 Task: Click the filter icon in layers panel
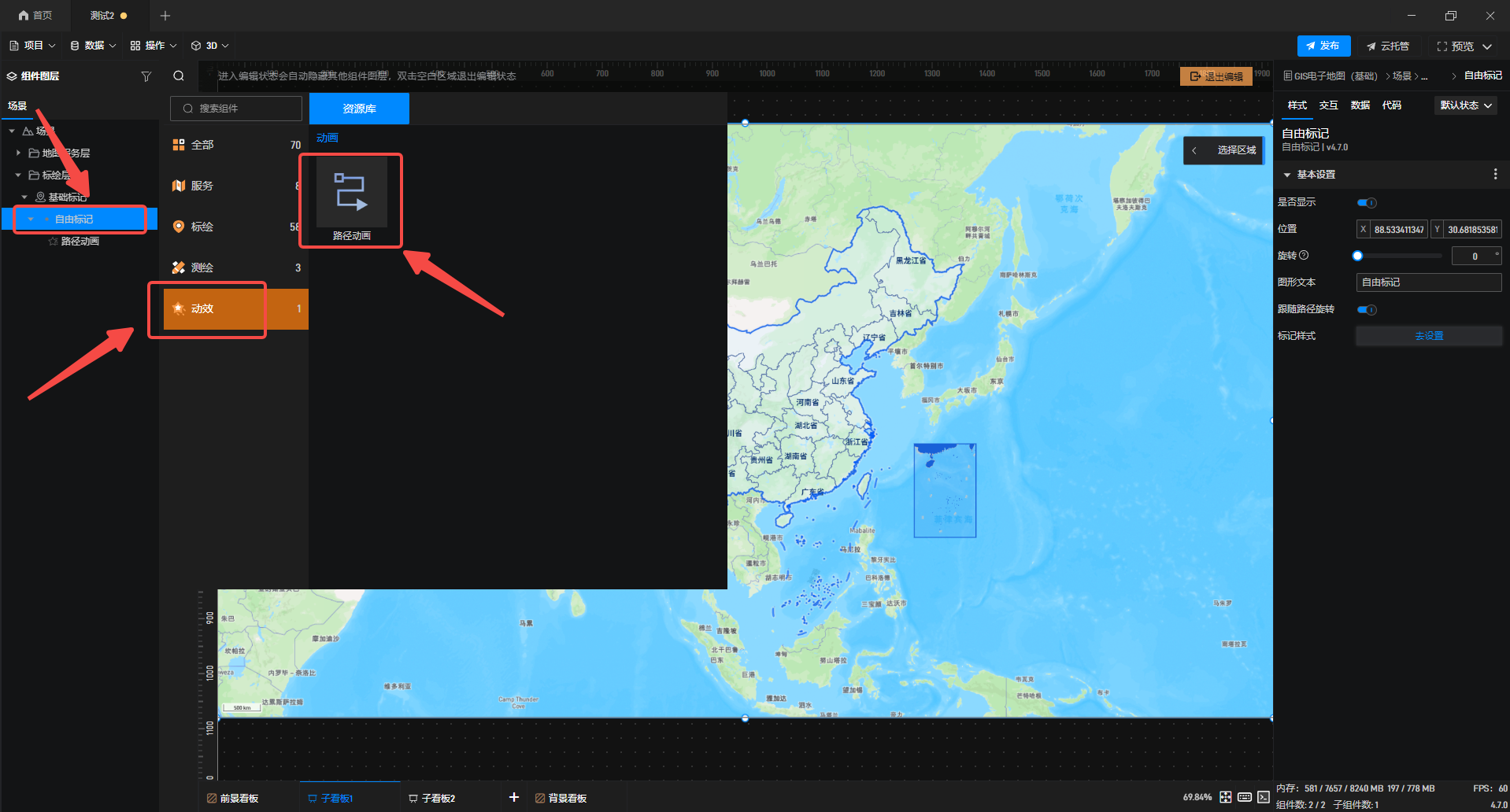(146, 76)
